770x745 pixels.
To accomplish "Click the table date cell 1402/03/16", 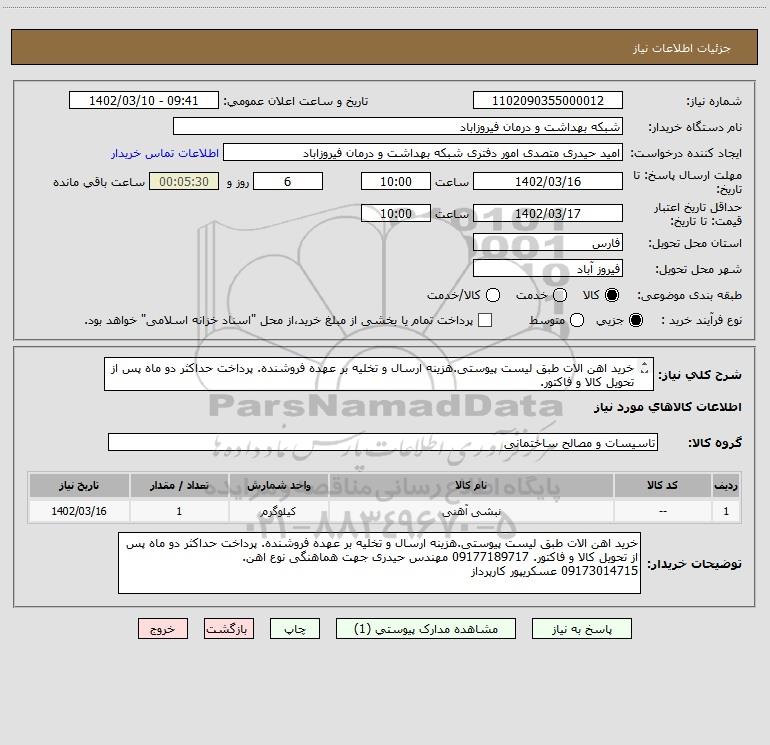I will pyautogui.click(x=79, y=511).
